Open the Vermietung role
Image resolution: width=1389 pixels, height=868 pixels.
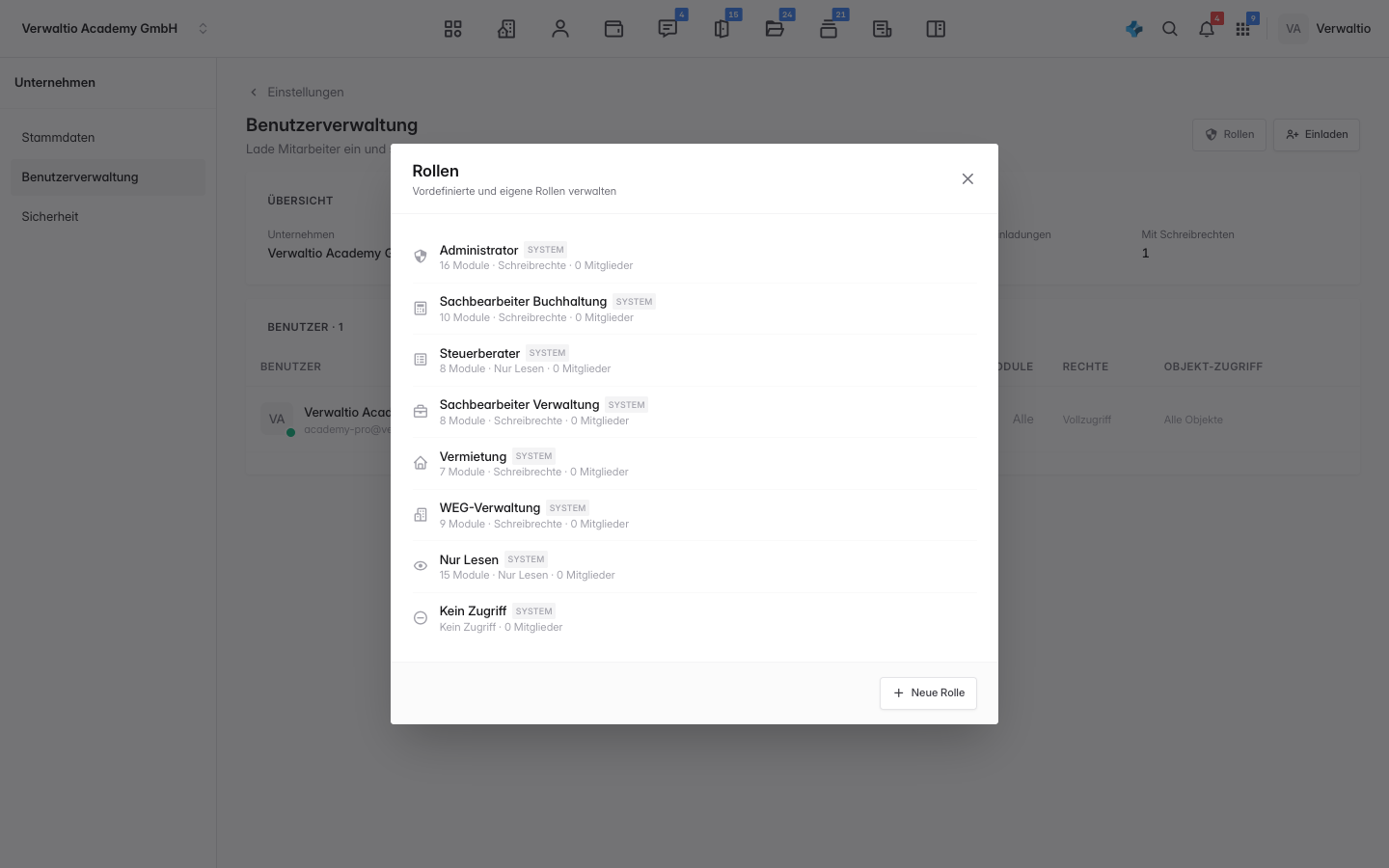point(694,463)
